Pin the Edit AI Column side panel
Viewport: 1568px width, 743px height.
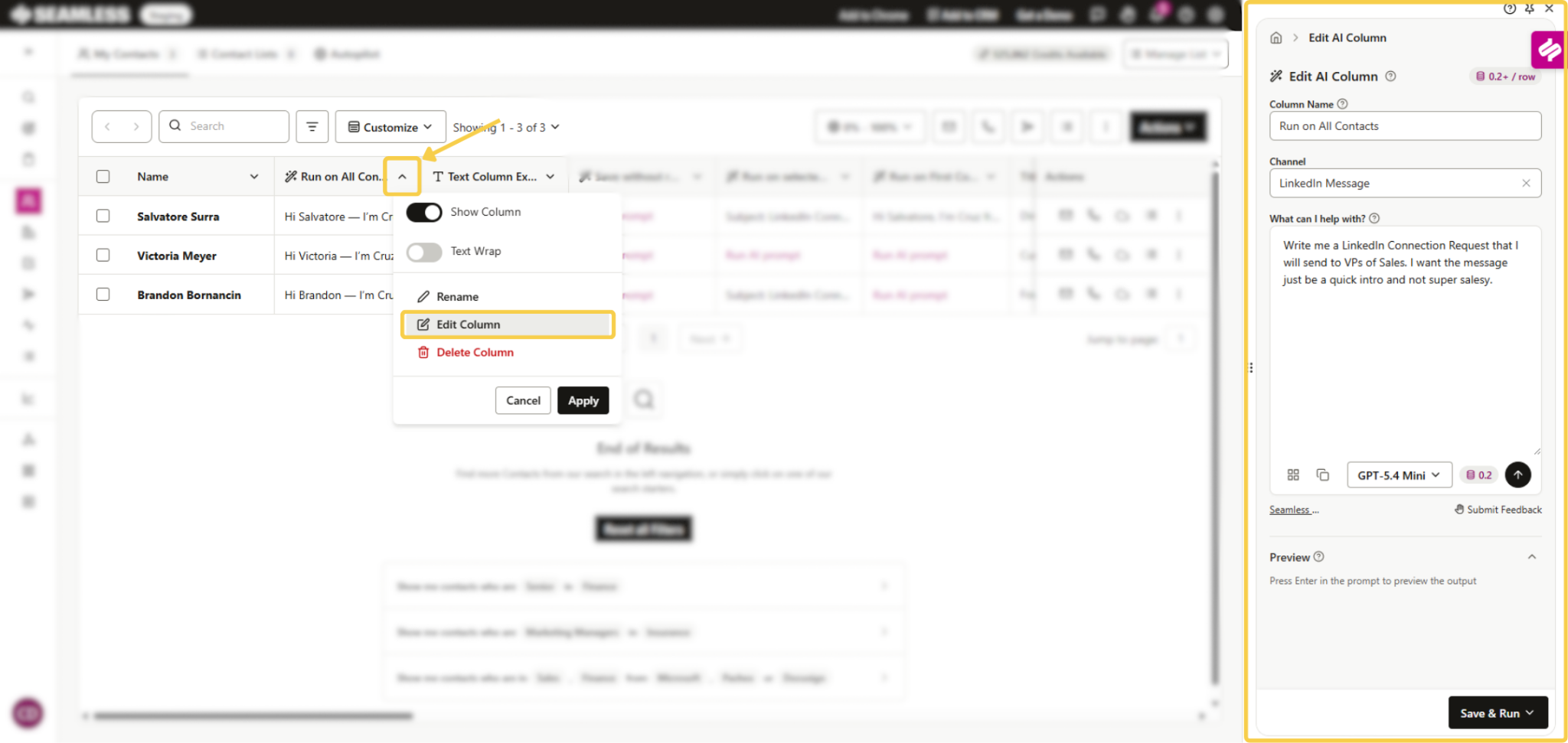pos(1529,8)
